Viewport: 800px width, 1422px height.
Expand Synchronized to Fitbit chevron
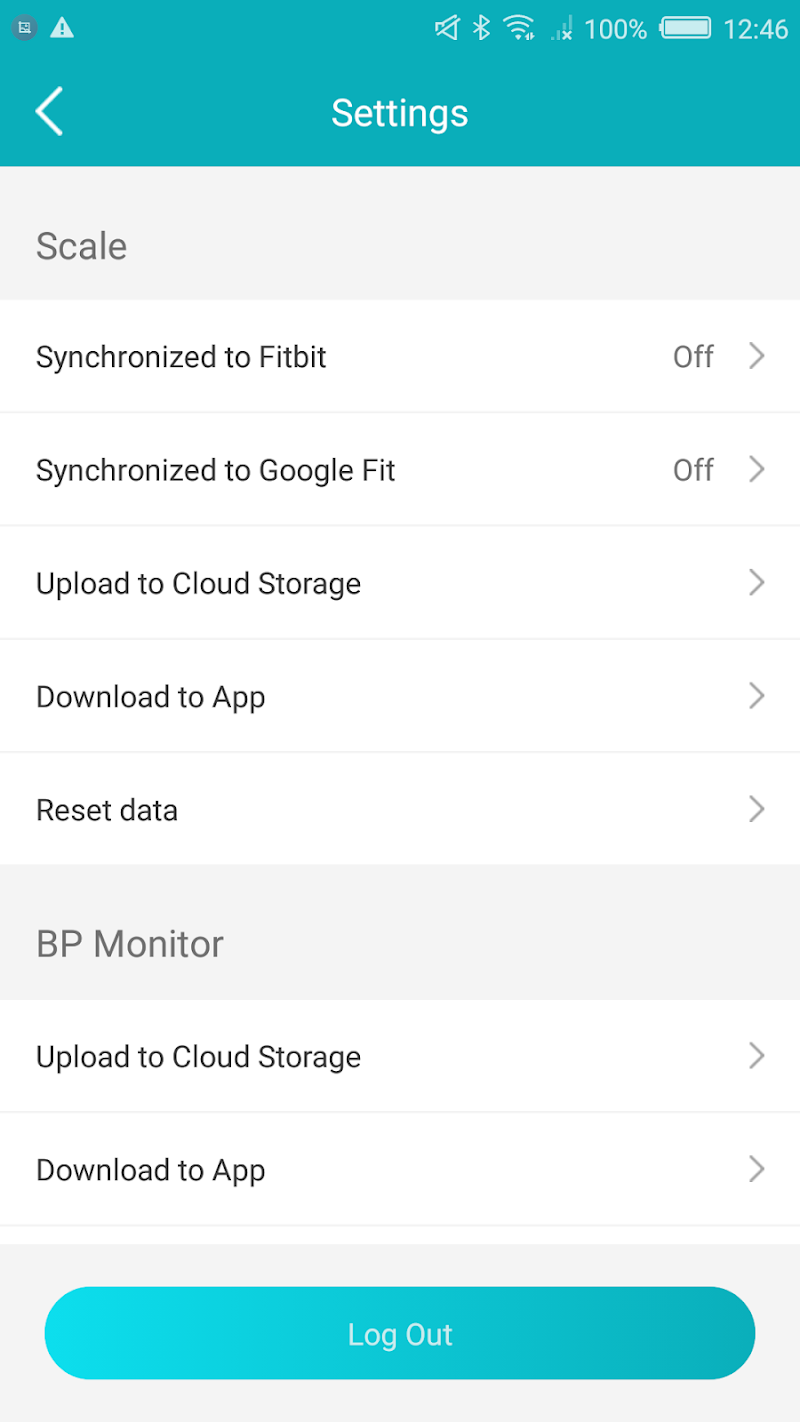point(757,356)
